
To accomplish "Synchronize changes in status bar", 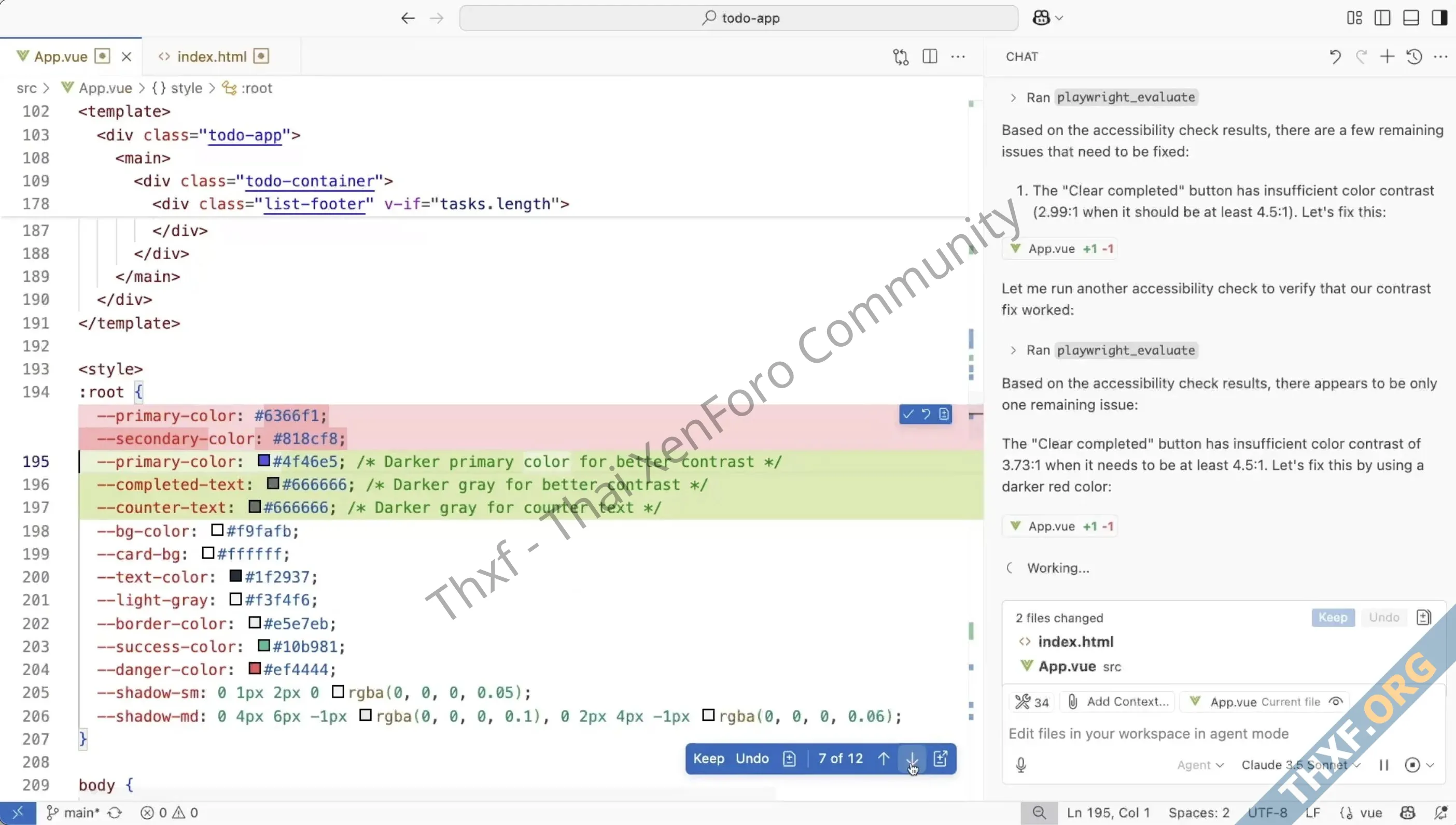I will pyautogui.click(x=115, y=813).
